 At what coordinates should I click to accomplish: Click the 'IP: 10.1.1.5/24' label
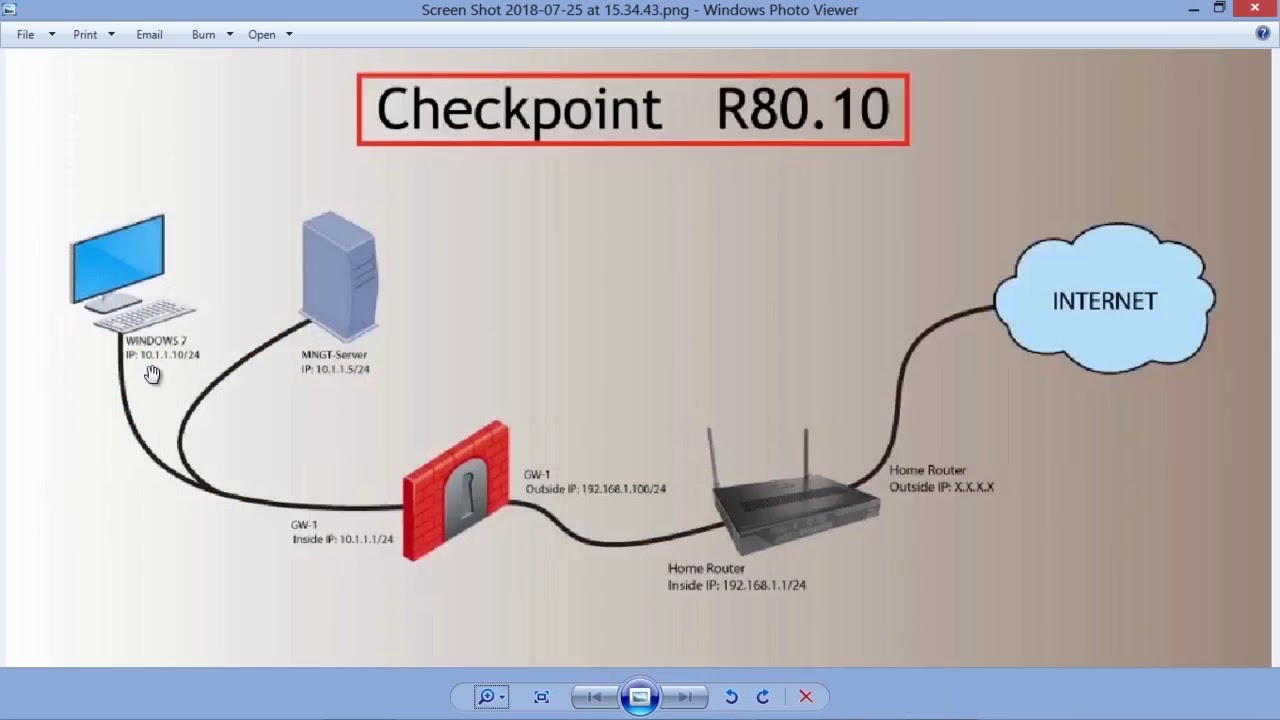pyautogui.click(x=336, y=369)
